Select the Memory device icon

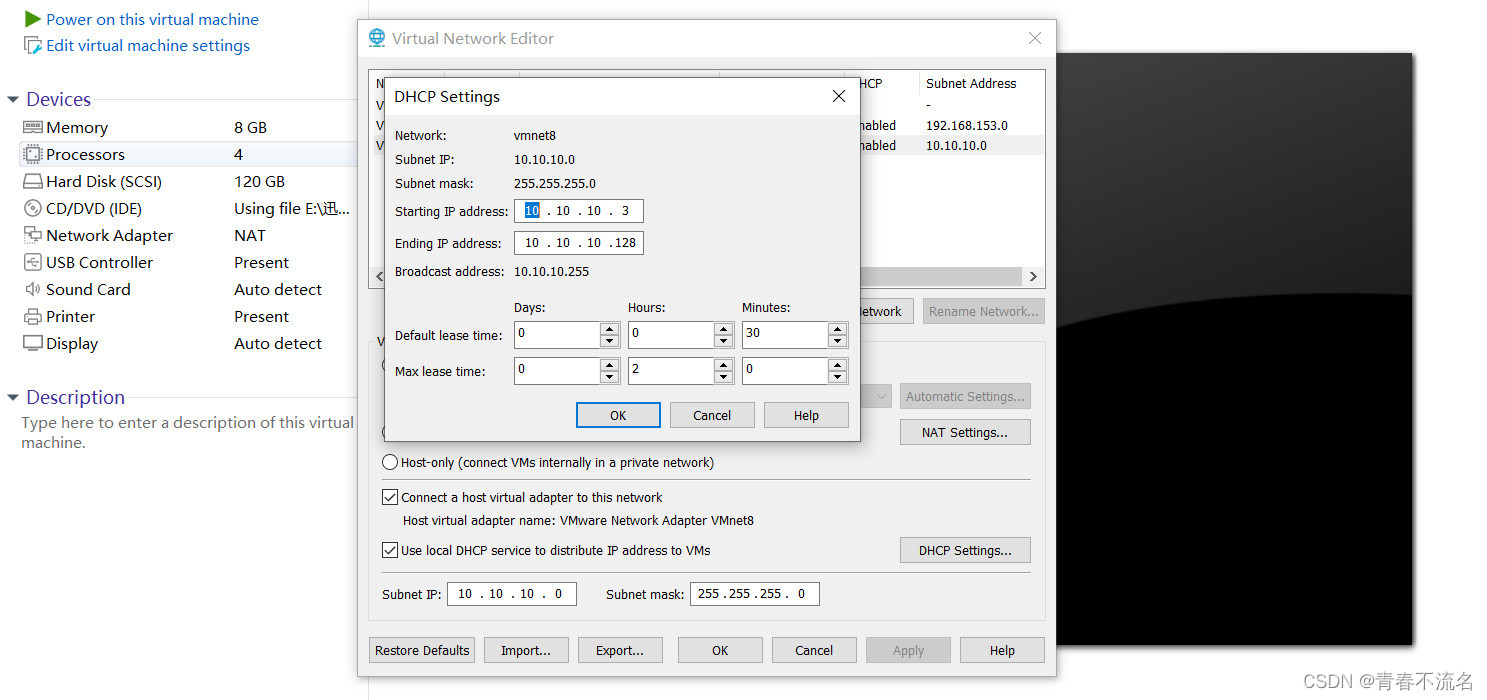pos(33,127)
